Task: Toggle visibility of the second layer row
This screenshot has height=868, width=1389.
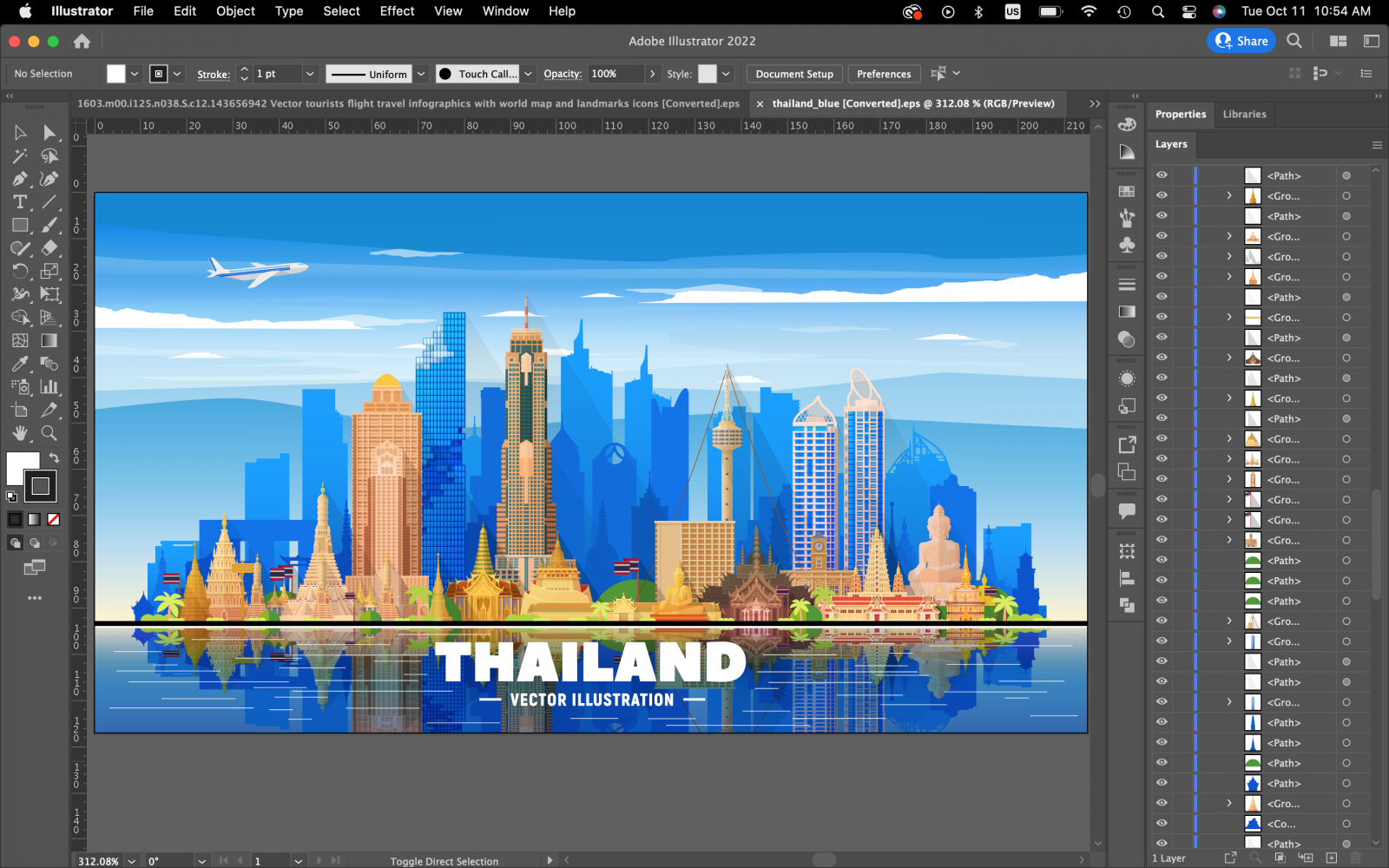Action: 1162,195
